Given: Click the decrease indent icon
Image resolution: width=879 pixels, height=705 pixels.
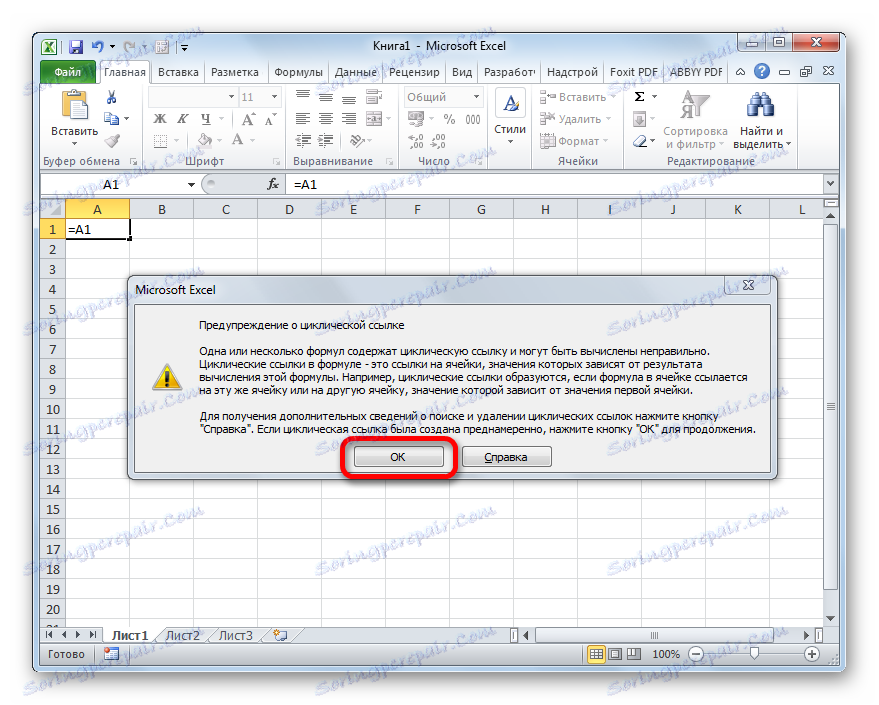Looking at the screenshot, I should tap(303, 140).
